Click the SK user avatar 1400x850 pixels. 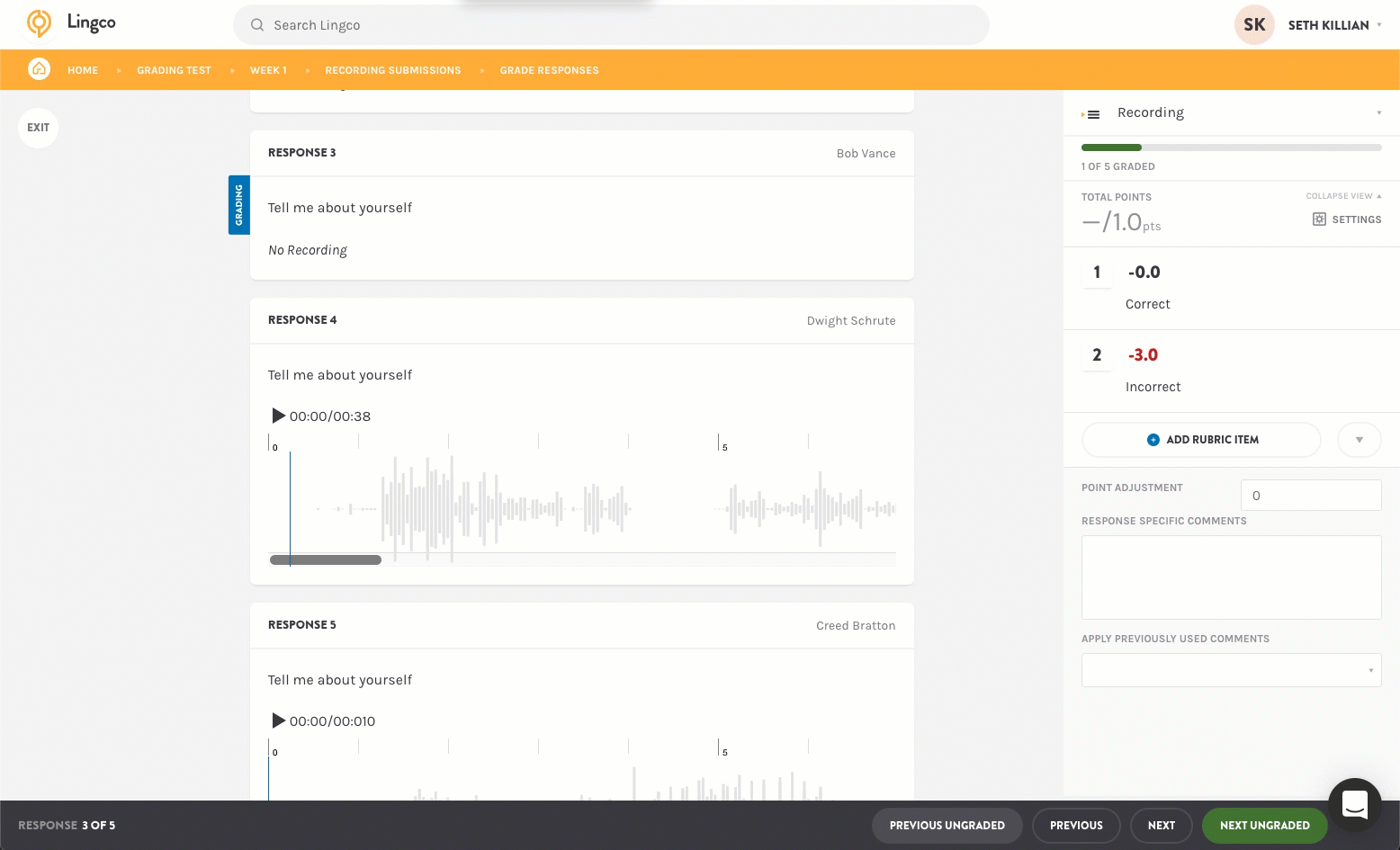1253,25
